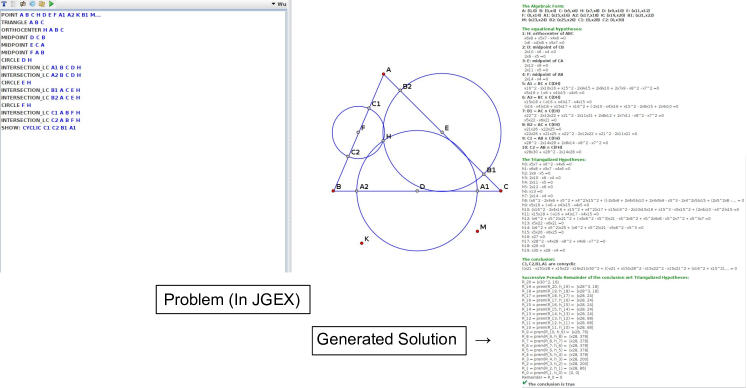Click the red point M in diagram
Screen dimensions: 747x388
point(477,231)
